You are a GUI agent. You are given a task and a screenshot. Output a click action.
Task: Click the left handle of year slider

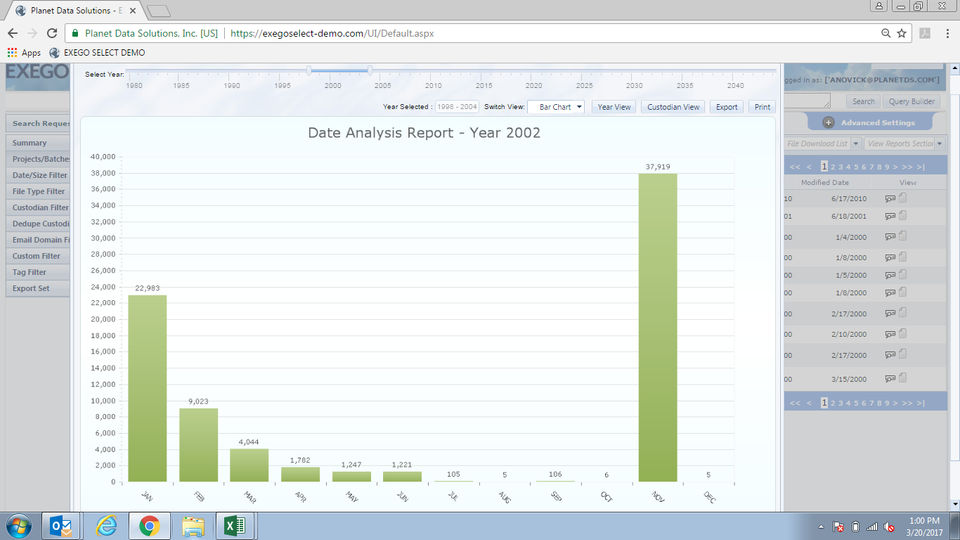point(309,70)
